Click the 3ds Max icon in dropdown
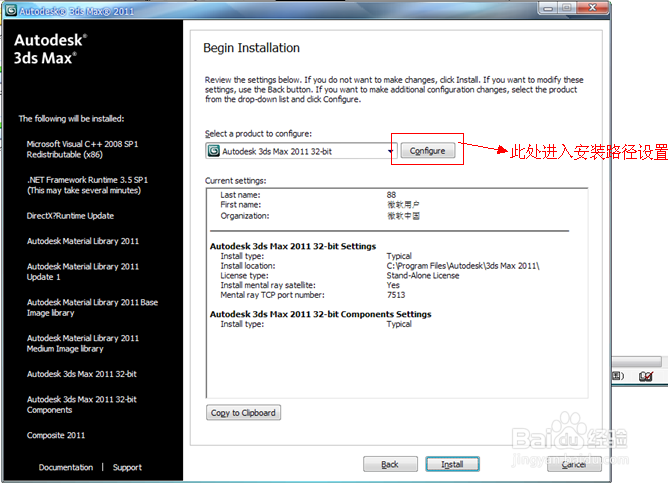668x483 pixels. point(213,151)
